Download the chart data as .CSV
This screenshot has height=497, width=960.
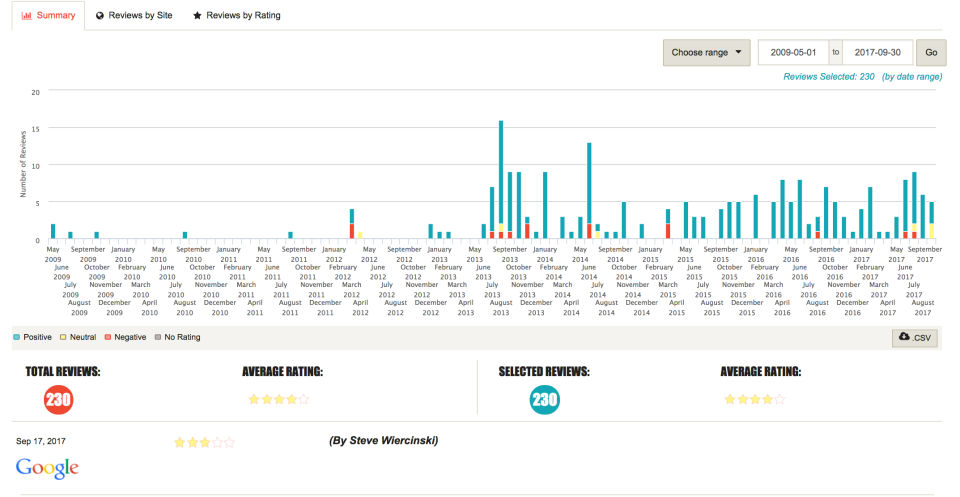click(x=915, y=337)
